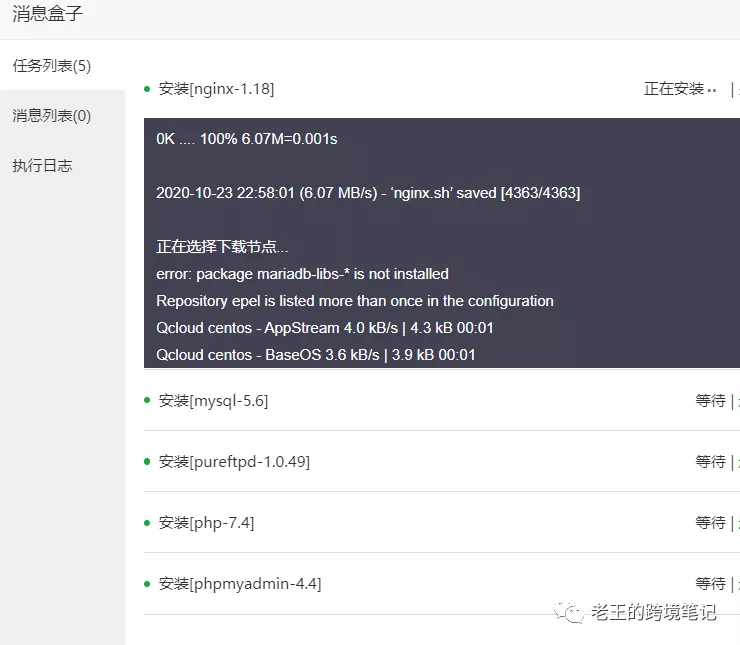Viewport: 740px width, 645px height.
Task: Click the green dot beside pureftpd-1.0.49 task
Action: coord(148,461)
